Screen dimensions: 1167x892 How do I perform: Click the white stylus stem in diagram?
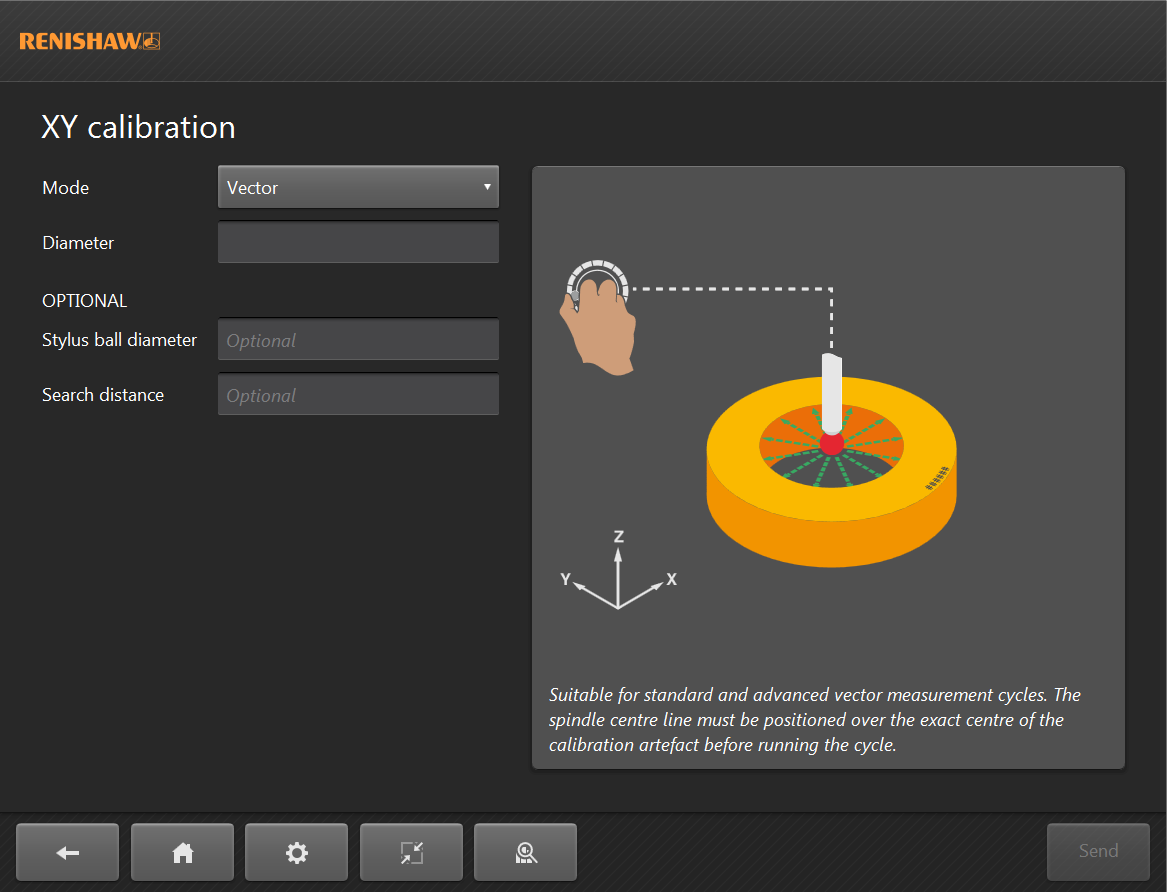(x=832, y=390)
